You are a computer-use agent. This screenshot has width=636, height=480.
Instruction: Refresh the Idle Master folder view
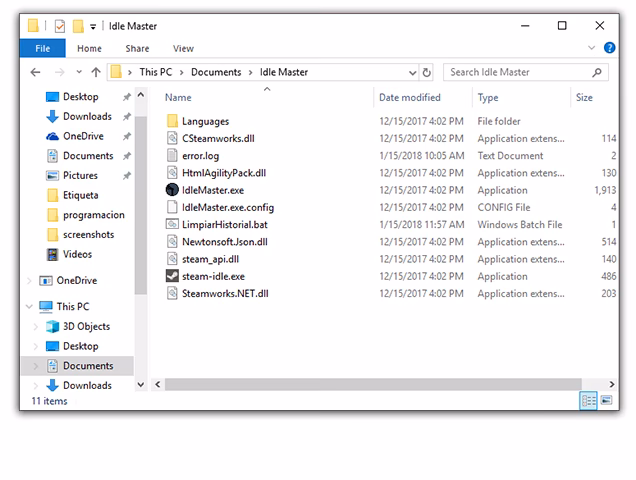pos(426,72)
